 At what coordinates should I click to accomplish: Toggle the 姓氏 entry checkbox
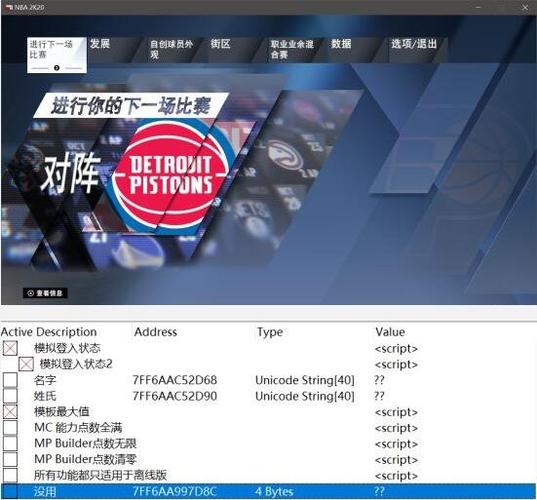tap(10, 396)
